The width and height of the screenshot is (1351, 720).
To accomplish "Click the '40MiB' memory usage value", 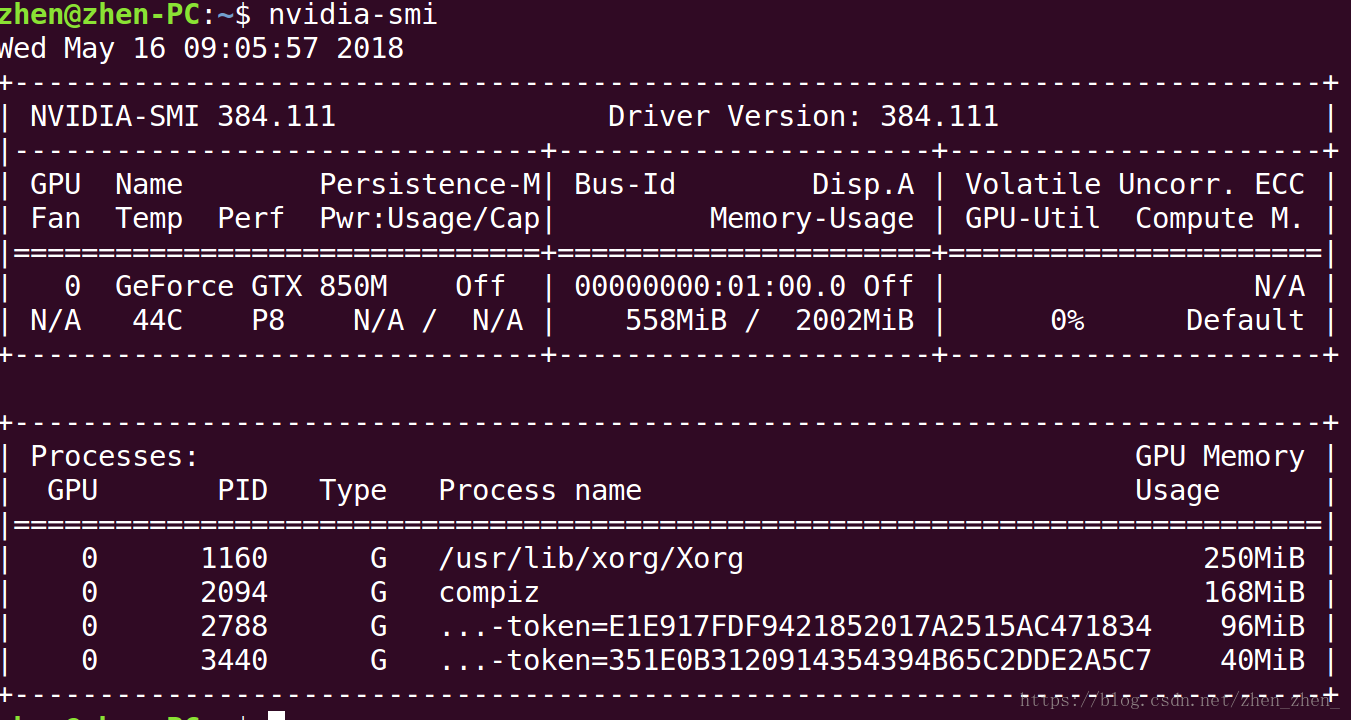I will 1262,660.
